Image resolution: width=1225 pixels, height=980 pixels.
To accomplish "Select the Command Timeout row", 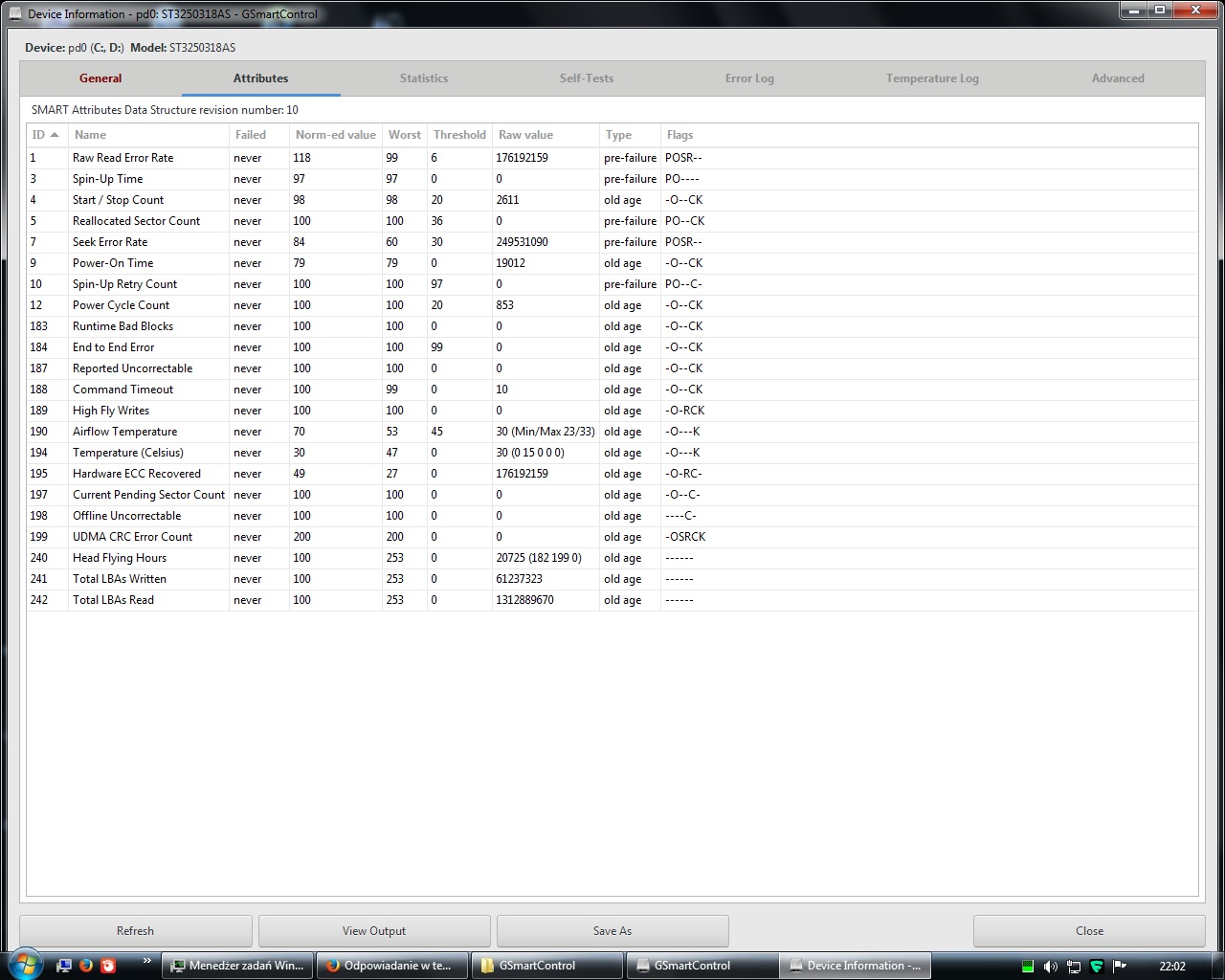I will click(612, 390).
